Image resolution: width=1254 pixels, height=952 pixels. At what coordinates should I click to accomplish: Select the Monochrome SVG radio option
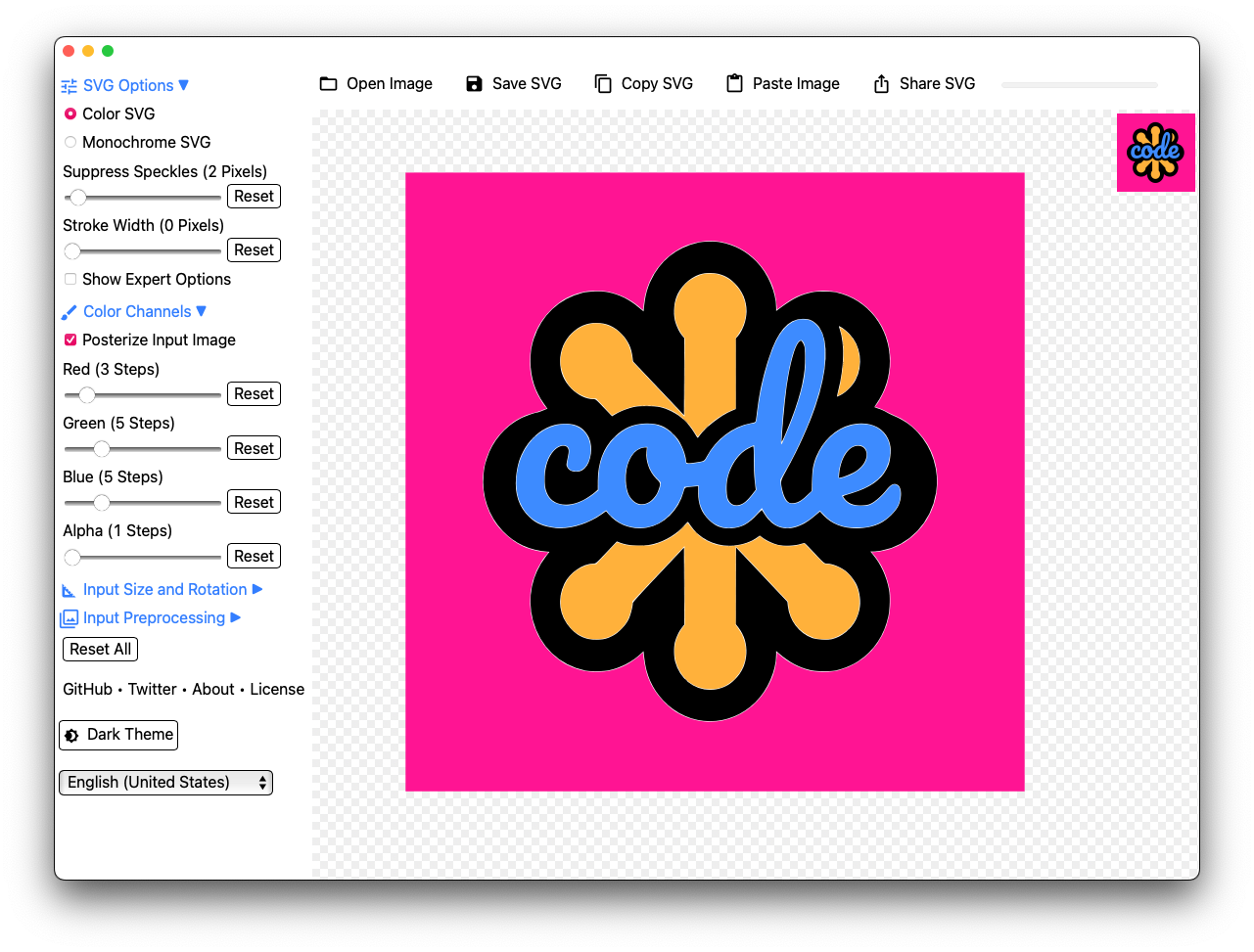[70, 142]
